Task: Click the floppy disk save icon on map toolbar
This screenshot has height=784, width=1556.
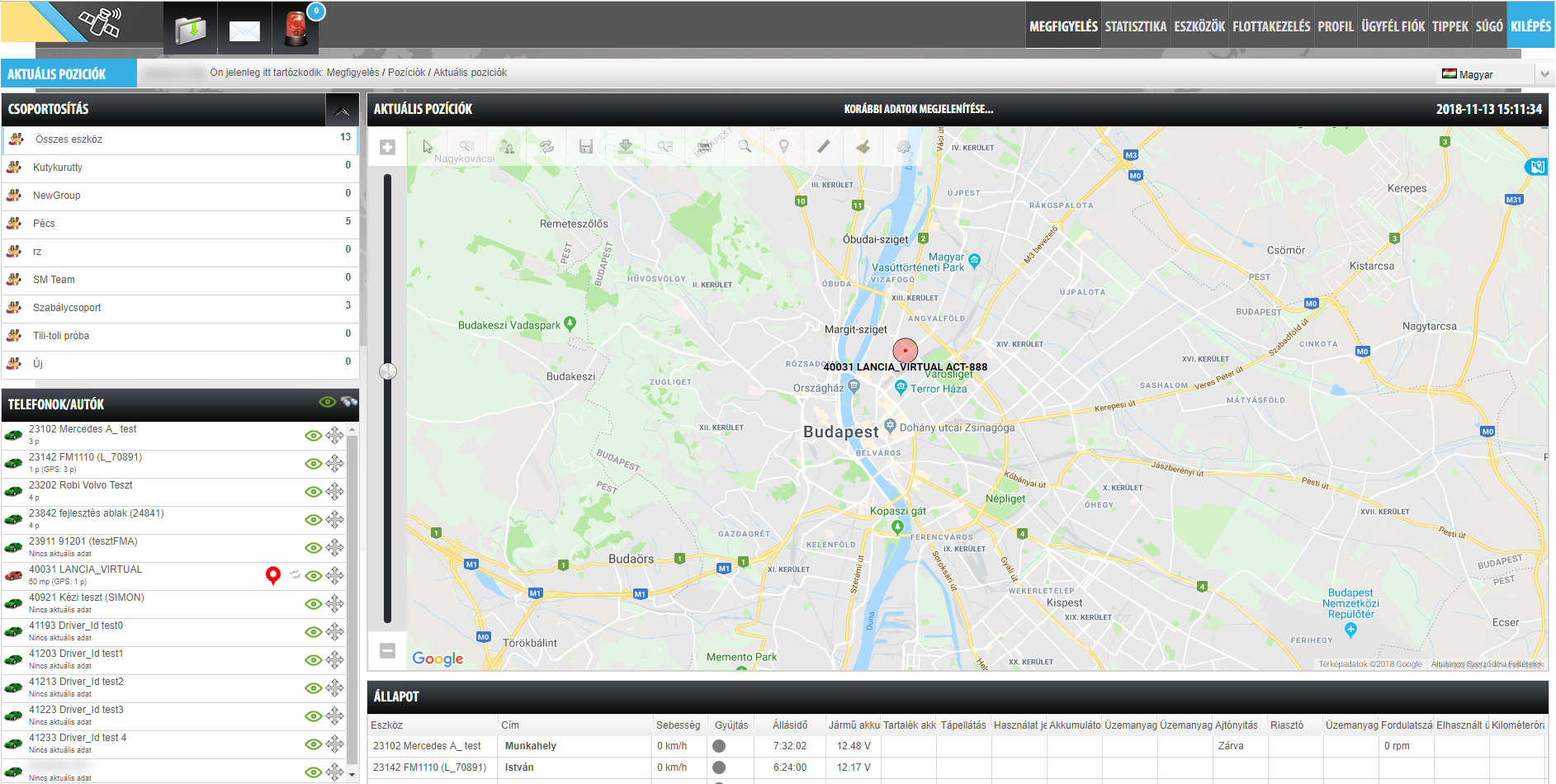Action: (x=586, y=147)
